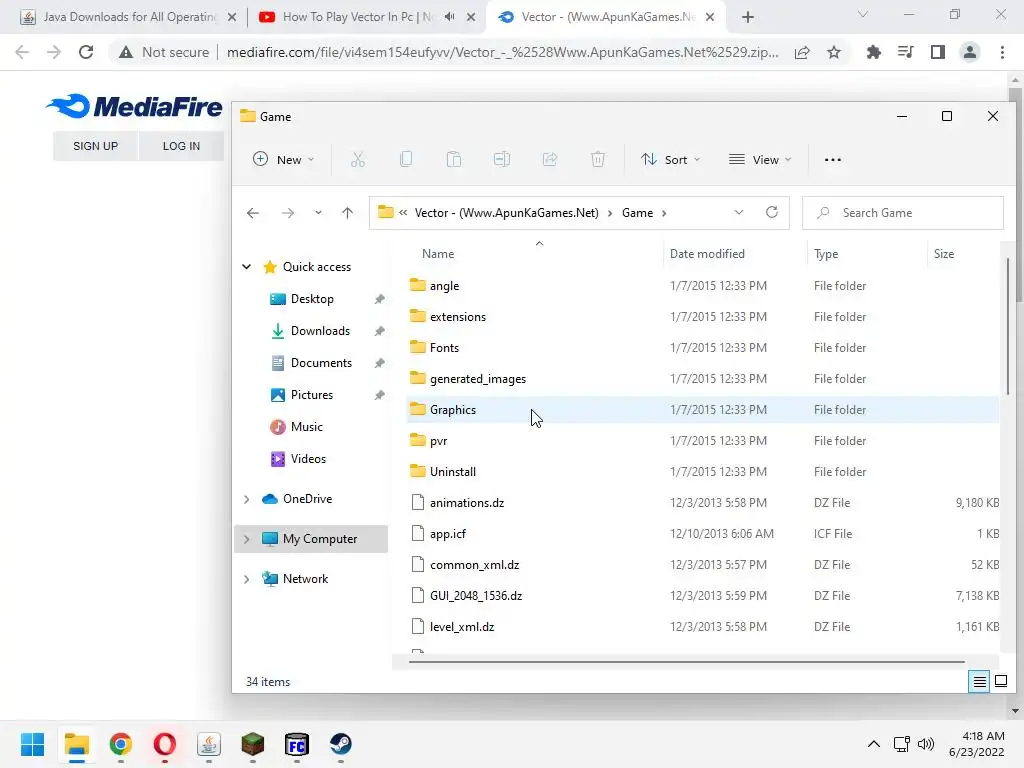Open a new Chrome tab
The height and width of the screenshot is (768, 1024).
[x=748, y=17]
